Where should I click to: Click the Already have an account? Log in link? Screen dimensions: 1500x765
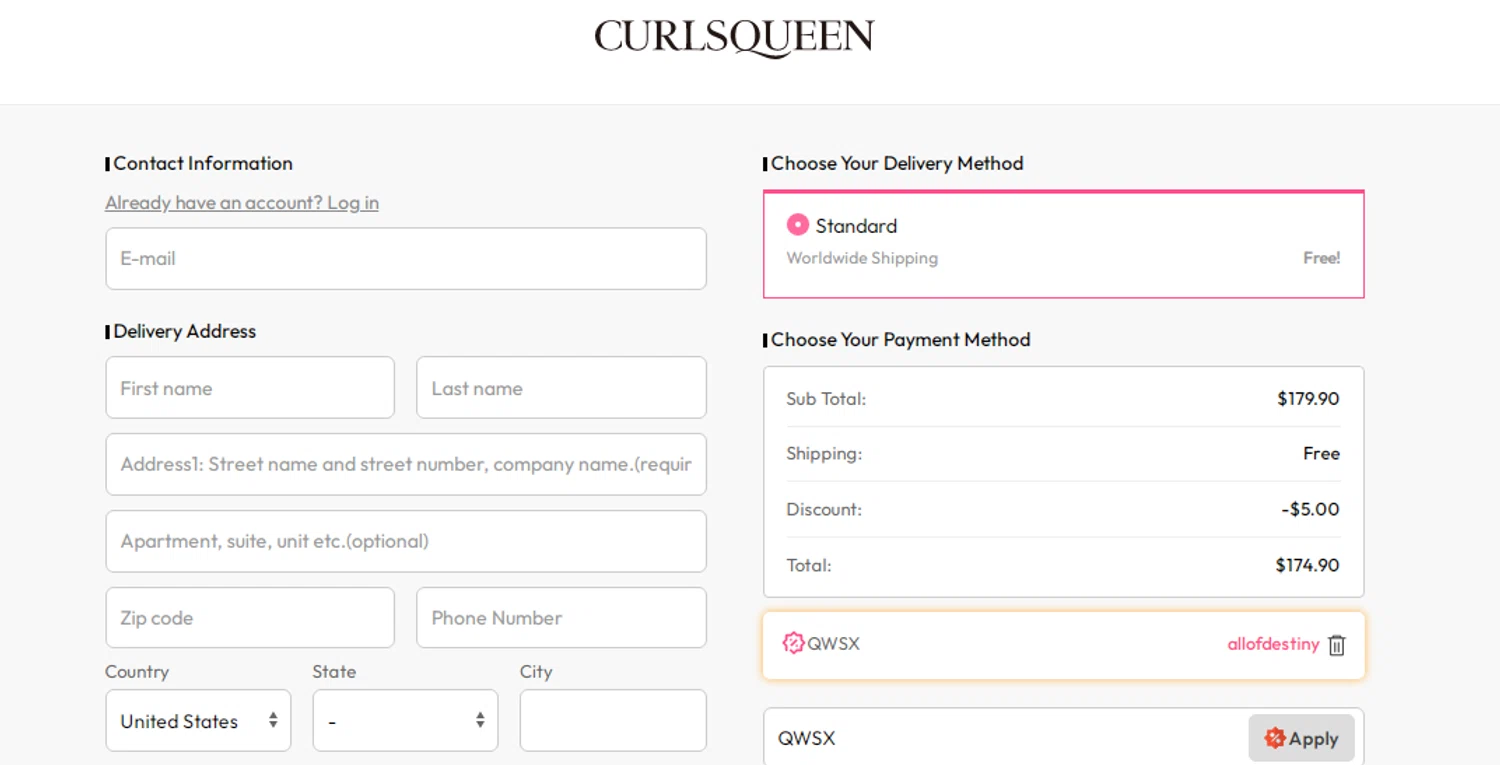pyautogui.click(x=242, y=203)
